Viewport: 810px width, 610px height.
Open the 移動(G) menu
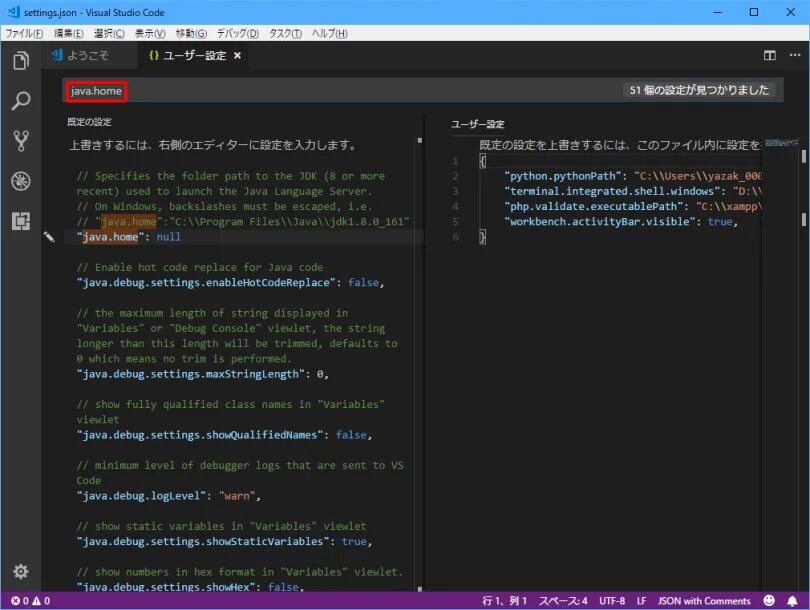[x=191, y=34]
